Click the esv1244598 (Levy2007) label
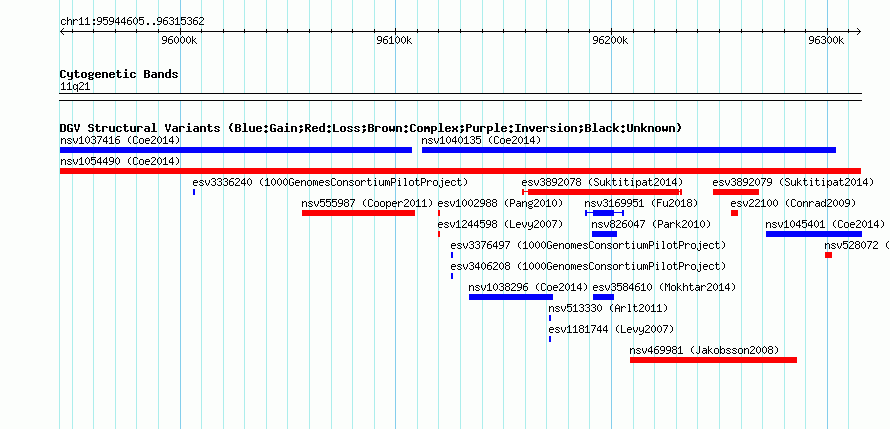890x429 pixels. pos(500,224)
